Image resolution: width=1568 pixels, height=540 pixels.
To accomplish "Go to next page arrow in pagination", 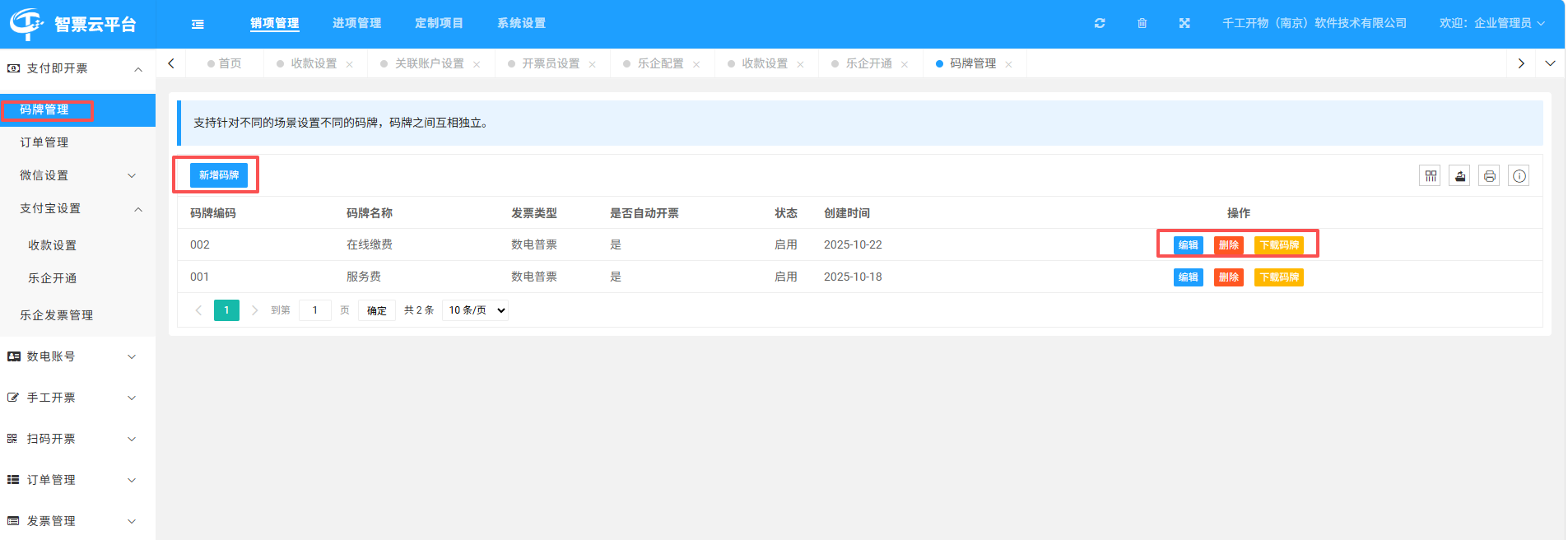I will pyautogui.click(x=254, y=310).
